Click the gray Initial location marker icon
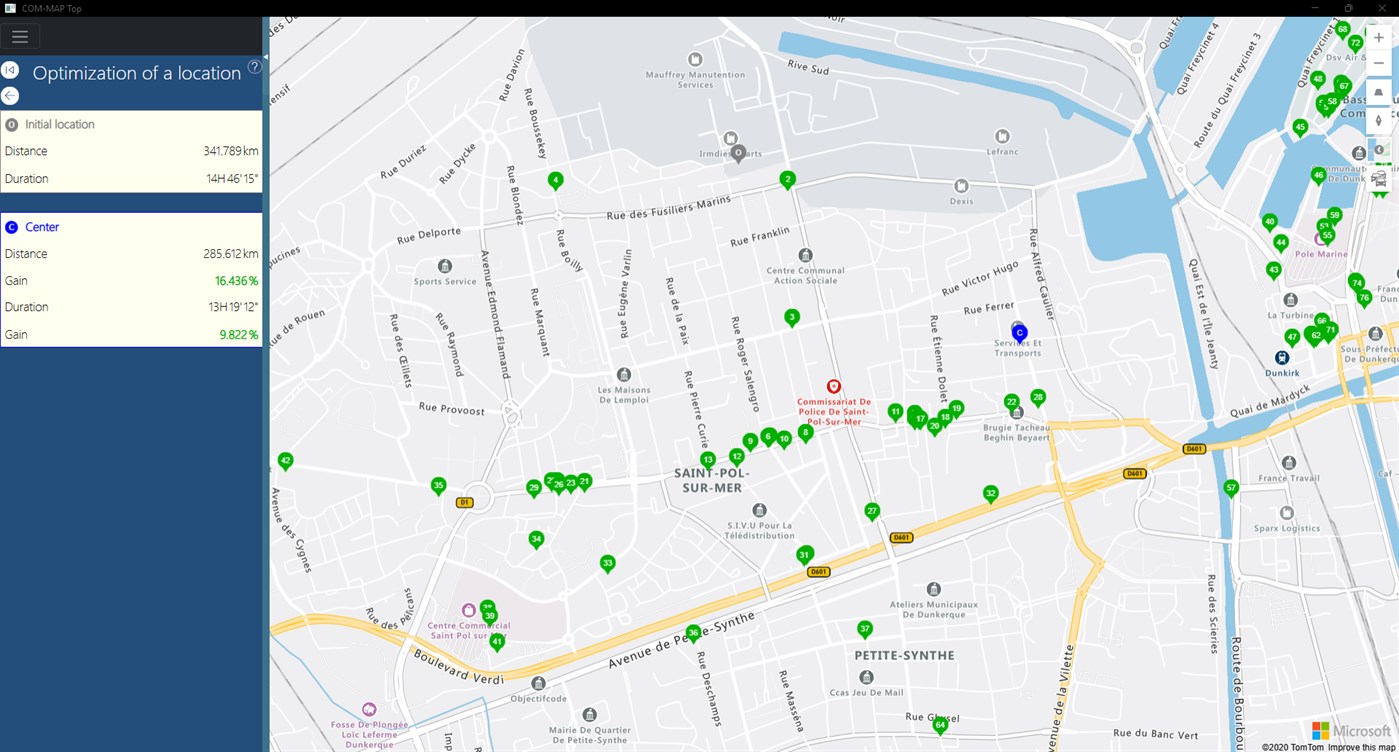 click(10, 124)
